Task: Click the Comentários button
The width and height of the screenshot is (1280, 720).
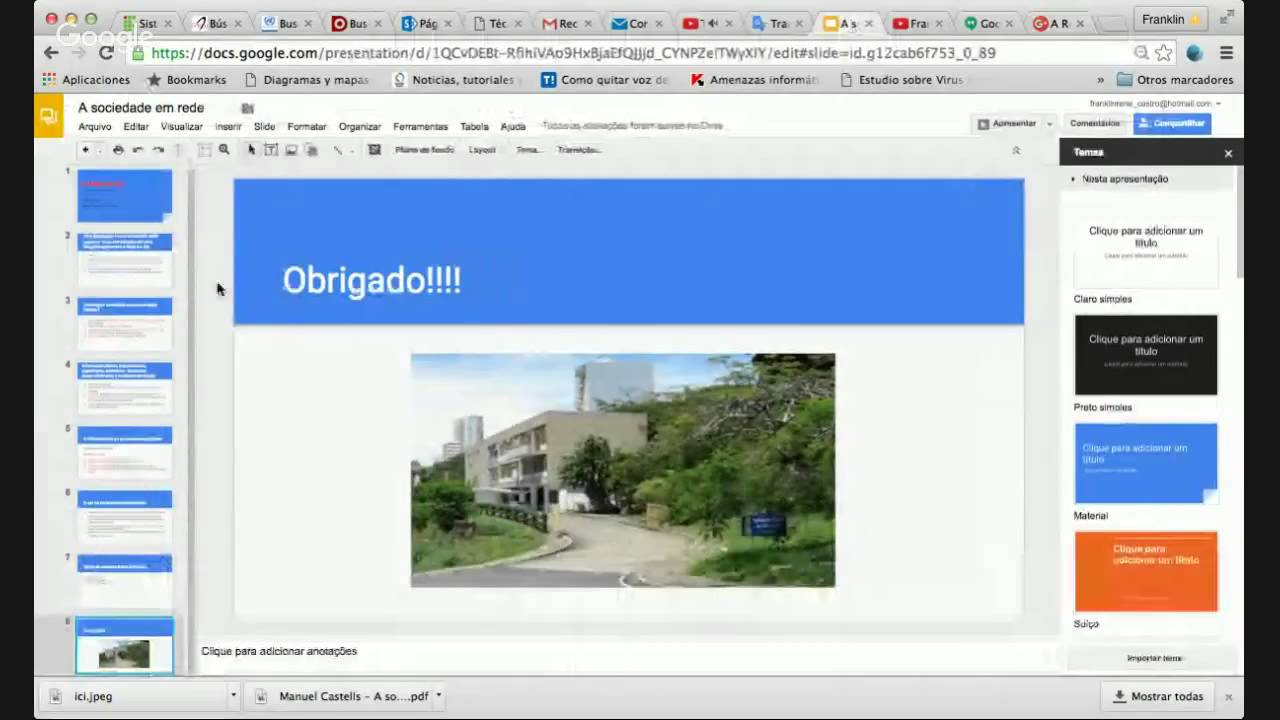Action: coord(1095,124)
